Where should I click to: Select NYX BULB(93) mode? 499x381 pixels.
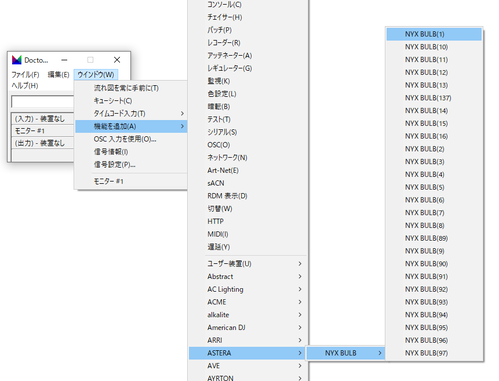(x=434, y=302)
